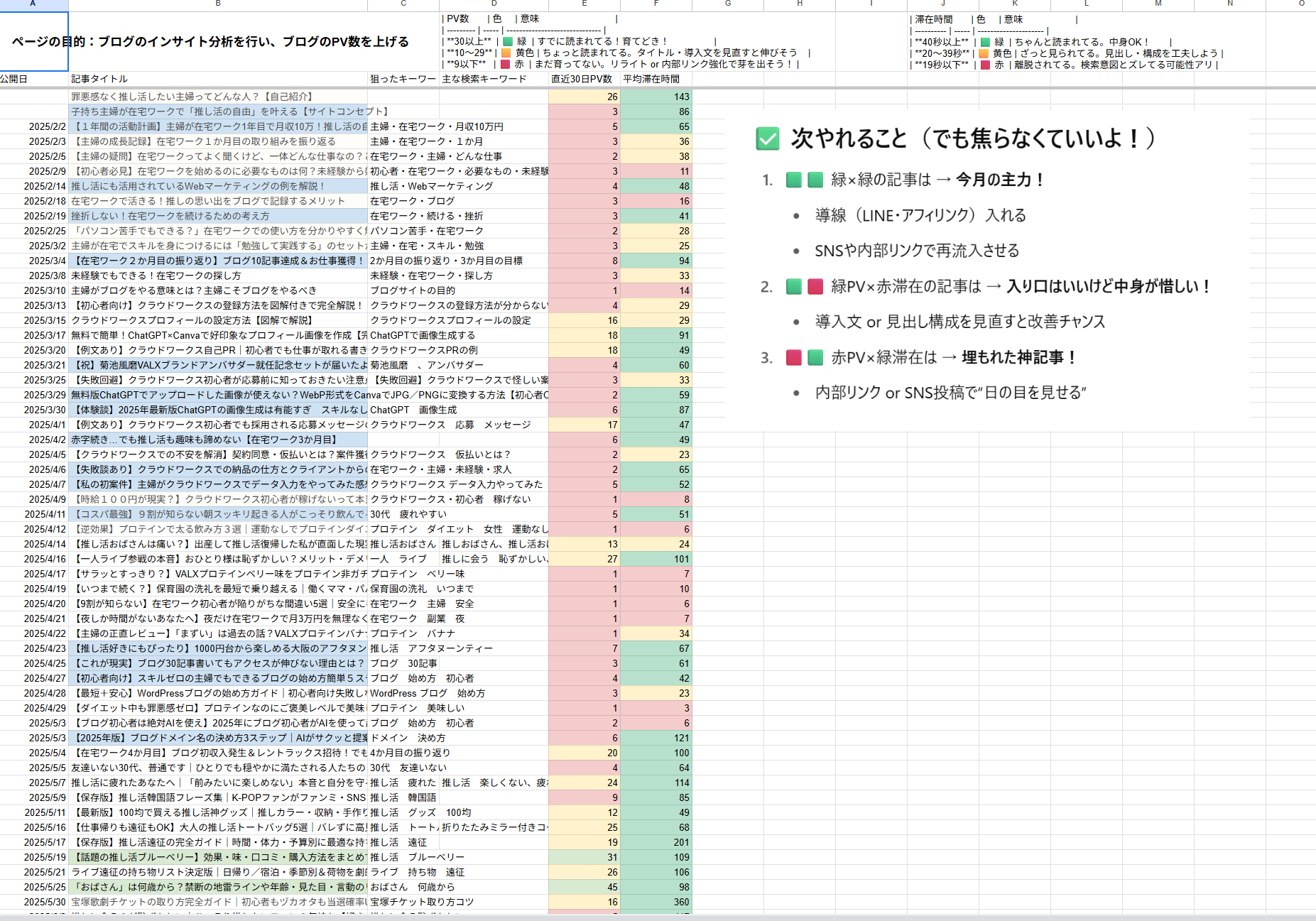Viewport: 1316px width, 921px height.
Task: Click the PV legend row 10〜29 黄色
Action: tap(625, 53)
